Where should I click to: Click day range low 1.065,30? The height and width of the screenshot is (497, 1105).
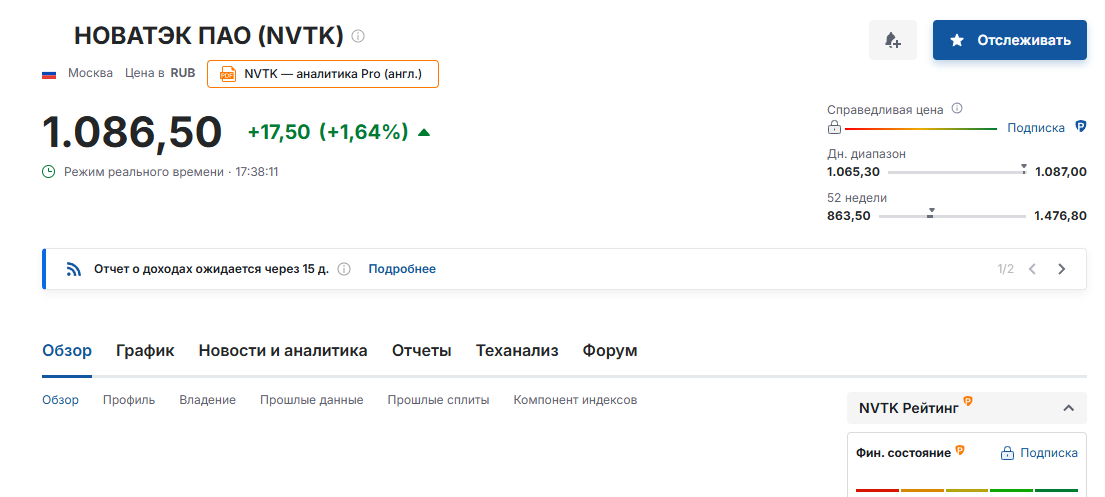click(853, 172)
